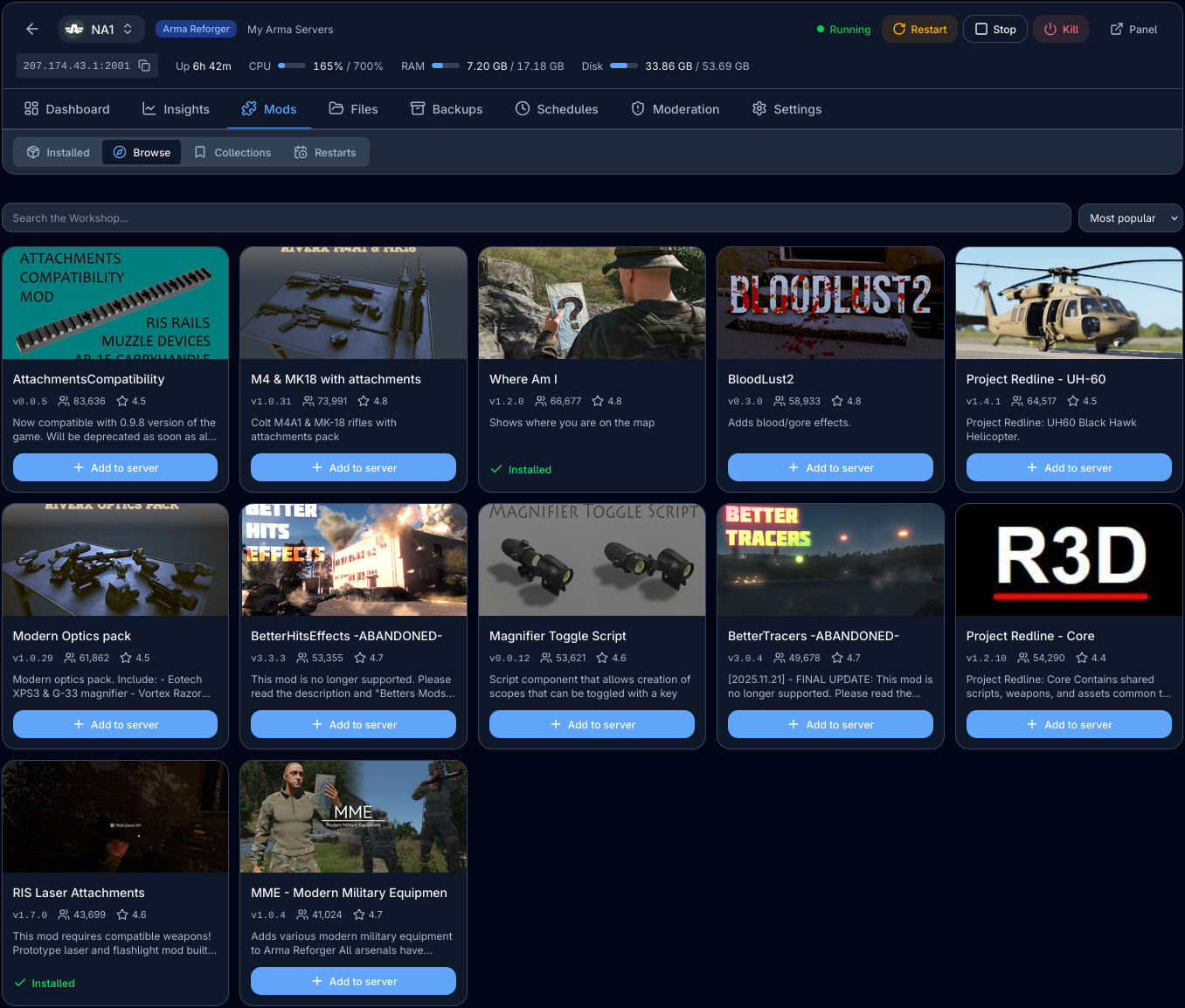The width and height of the screenshot is (1185, 1008).
Task: Go to the Moderation tab
Action: click(676, 109)
